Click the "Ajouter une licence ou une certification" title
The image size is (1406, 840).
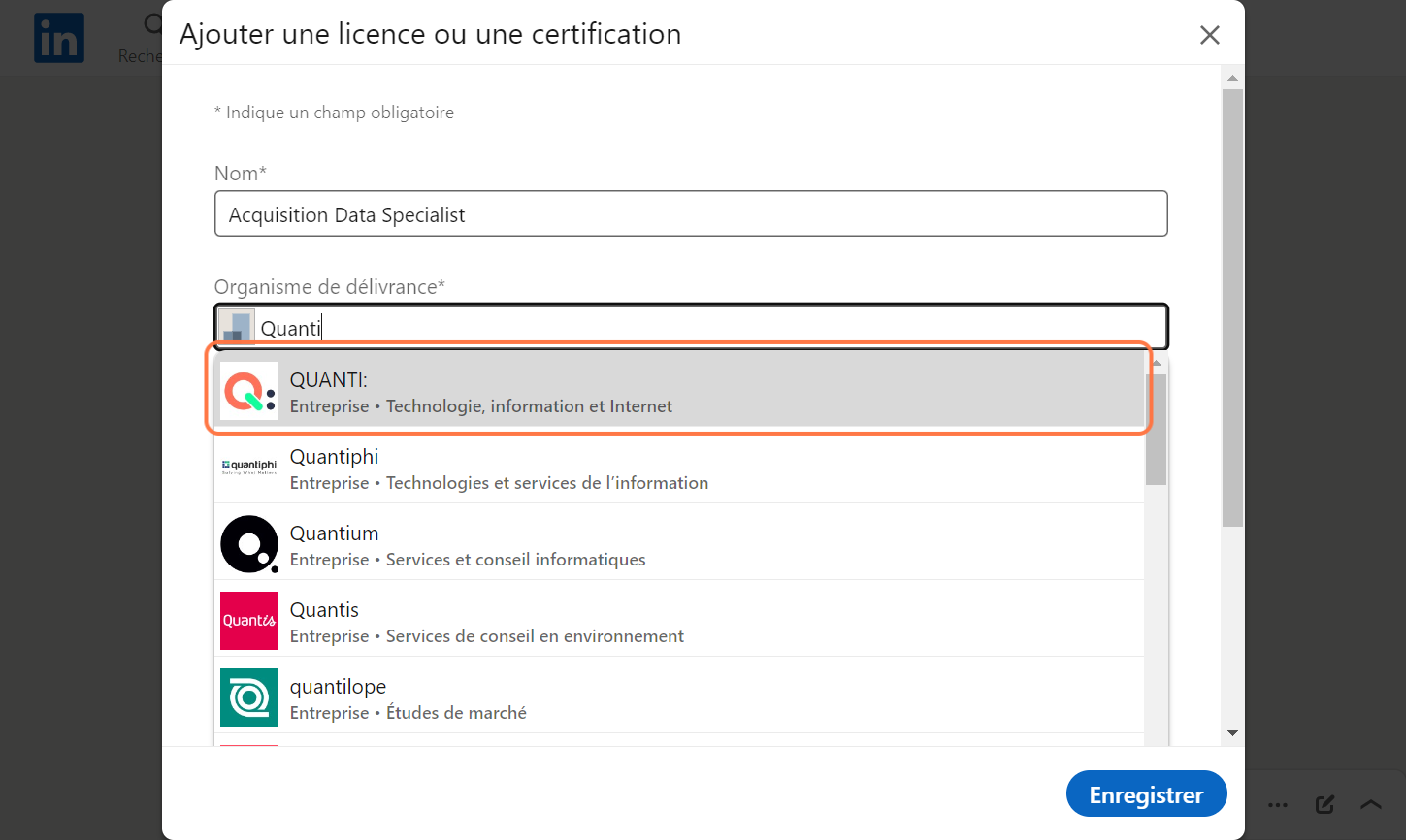pos(431,34)
